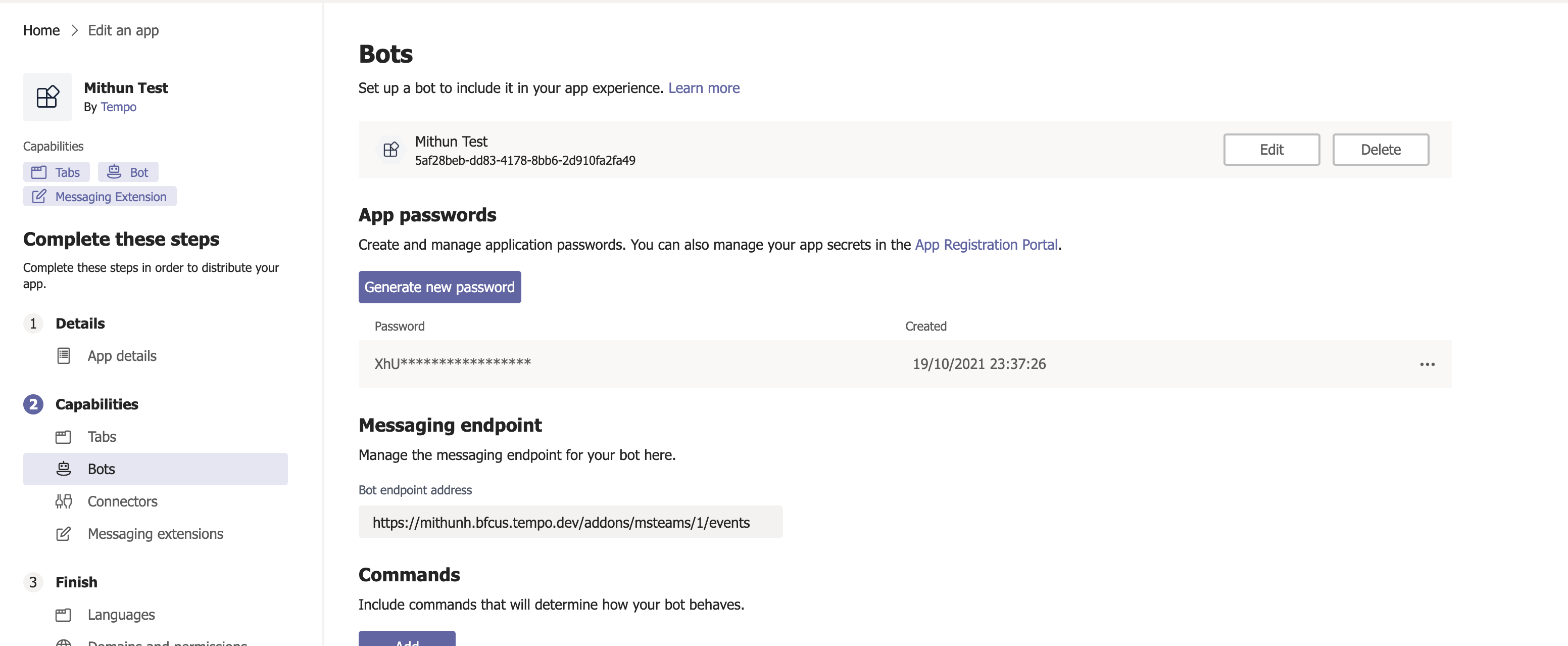Select Bots in the sidebar

pos(101,469)
